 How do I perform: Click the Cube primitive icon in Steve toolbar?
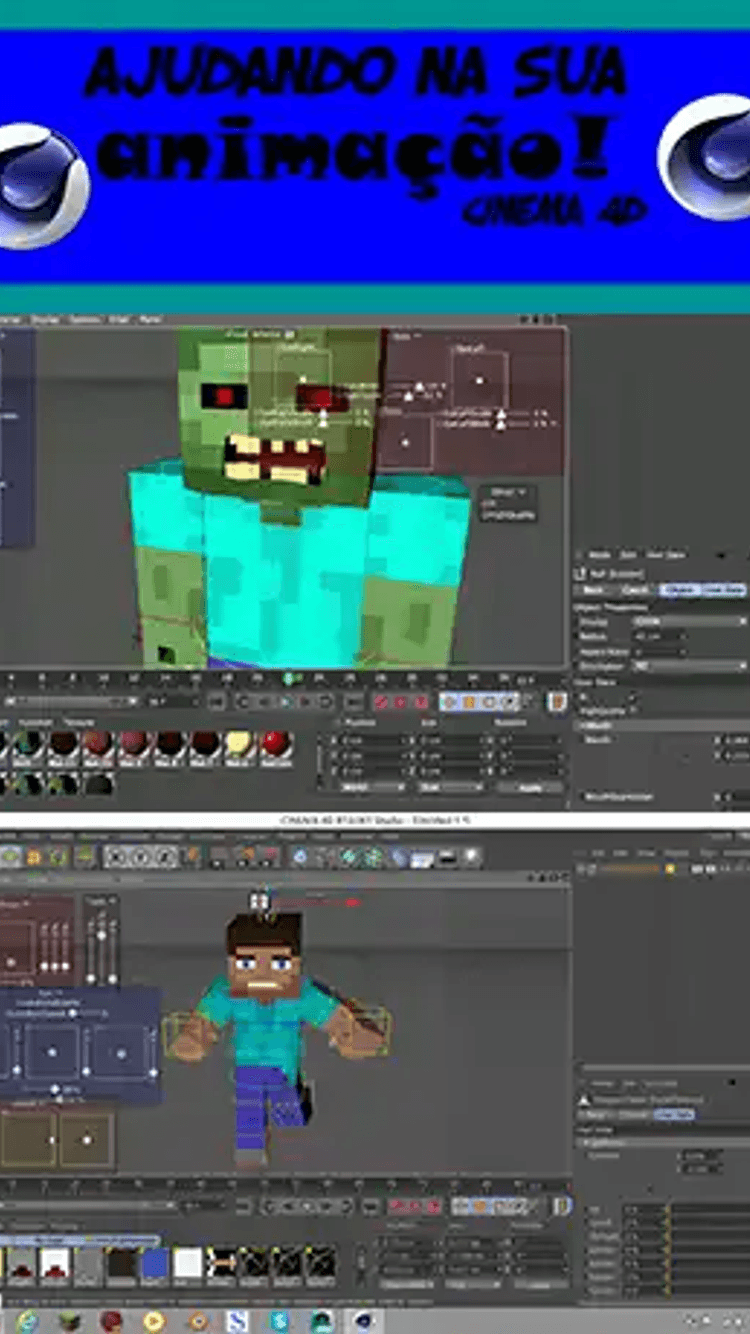(300, 858)
